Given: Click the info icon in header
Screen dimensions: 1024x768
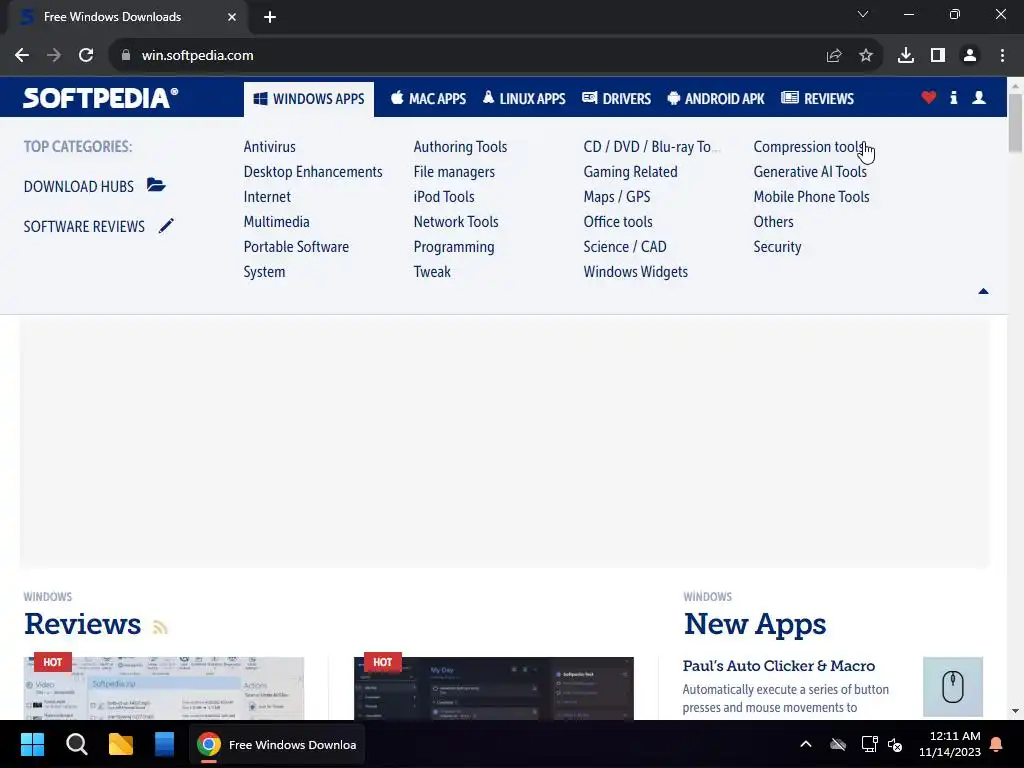Looking at the screenshot, I should pyautogui.click(x=953, y=98).
